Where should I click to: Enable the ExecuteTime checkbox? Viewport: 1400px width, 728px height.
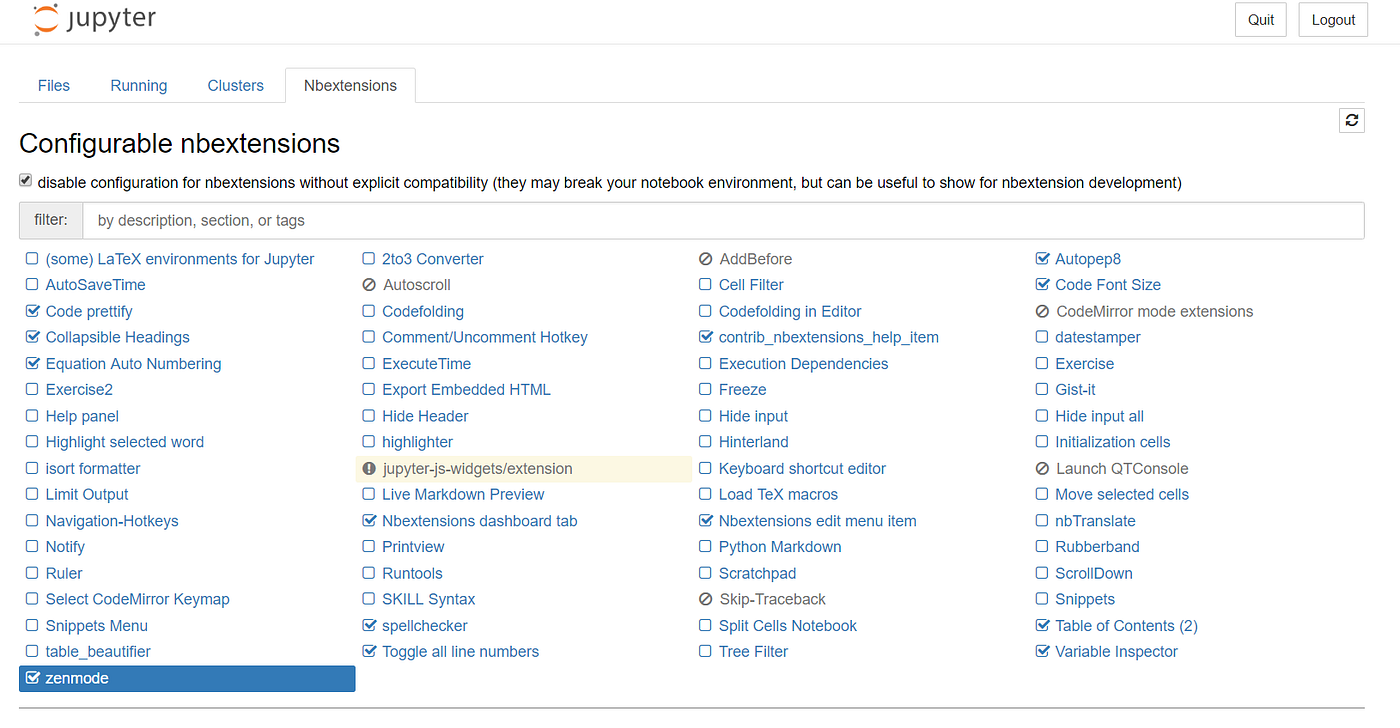[x=369, y=364]
